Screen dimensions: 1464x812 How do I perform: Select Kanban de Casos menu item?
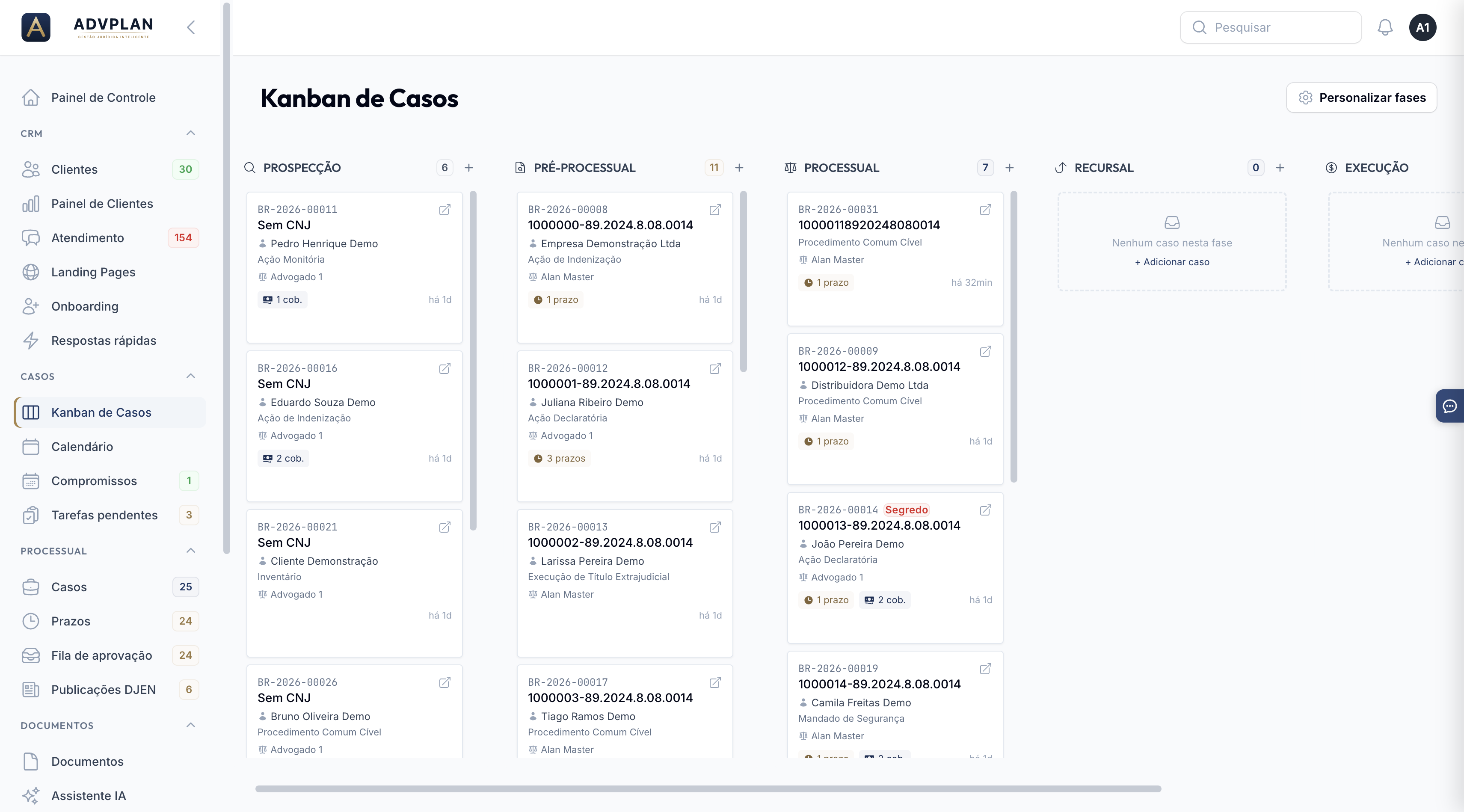point(110,412)
